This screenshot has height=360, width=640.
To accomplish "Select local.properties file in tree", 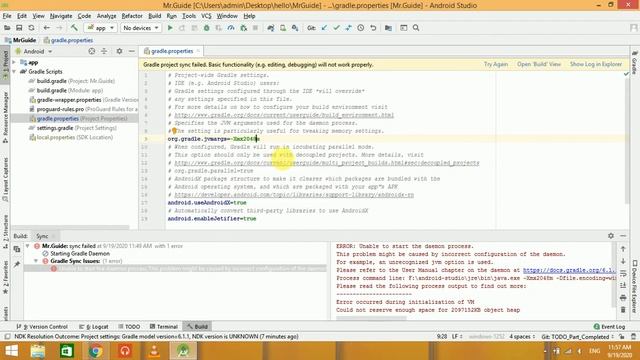I will 71,137.
